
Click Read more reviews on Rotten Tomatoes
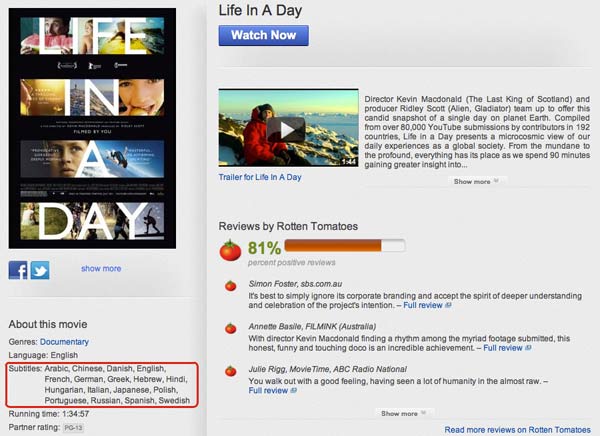(x=517, y=430)
